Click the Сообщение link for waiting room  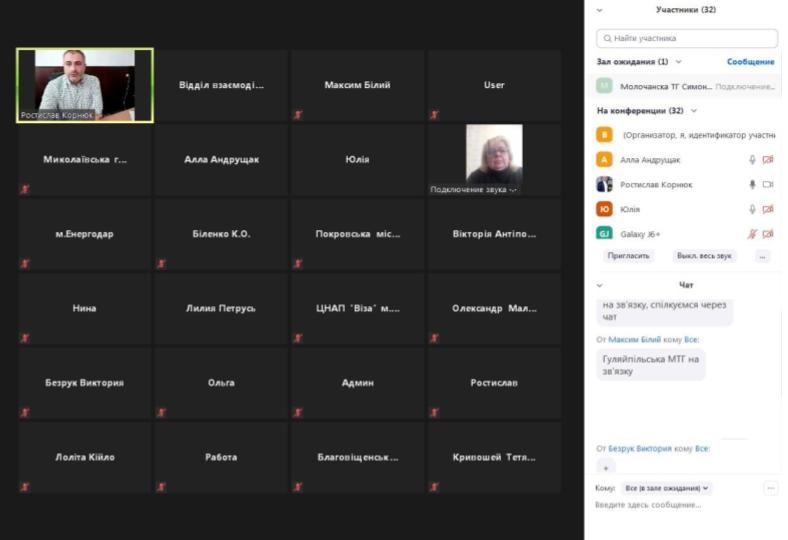click(750, 62)
